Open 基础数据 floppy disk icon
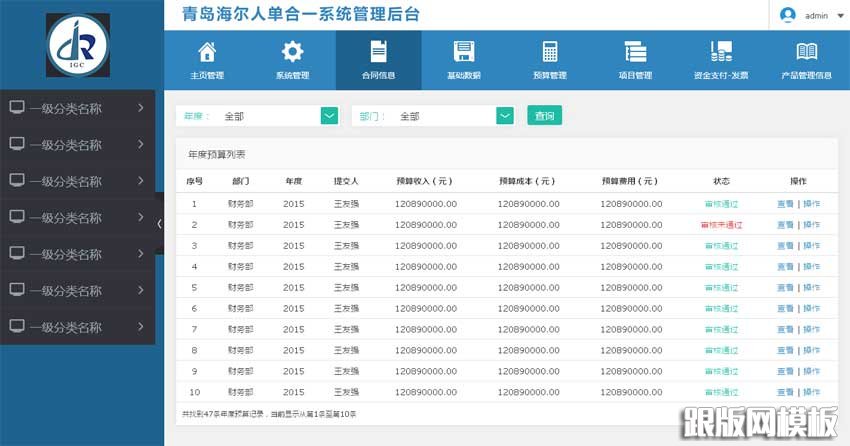The width and height of the screenshot is (850, 446). 463,52
